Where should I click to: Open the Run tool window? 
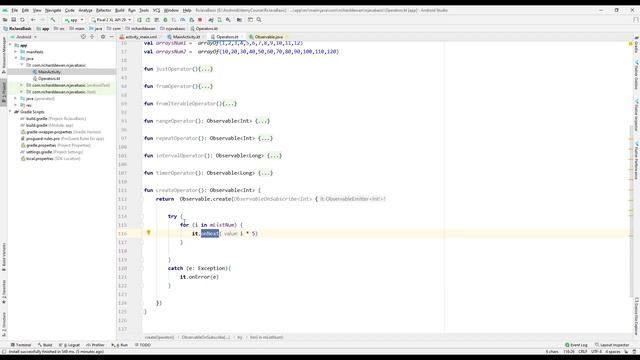[x=120, y=345]
